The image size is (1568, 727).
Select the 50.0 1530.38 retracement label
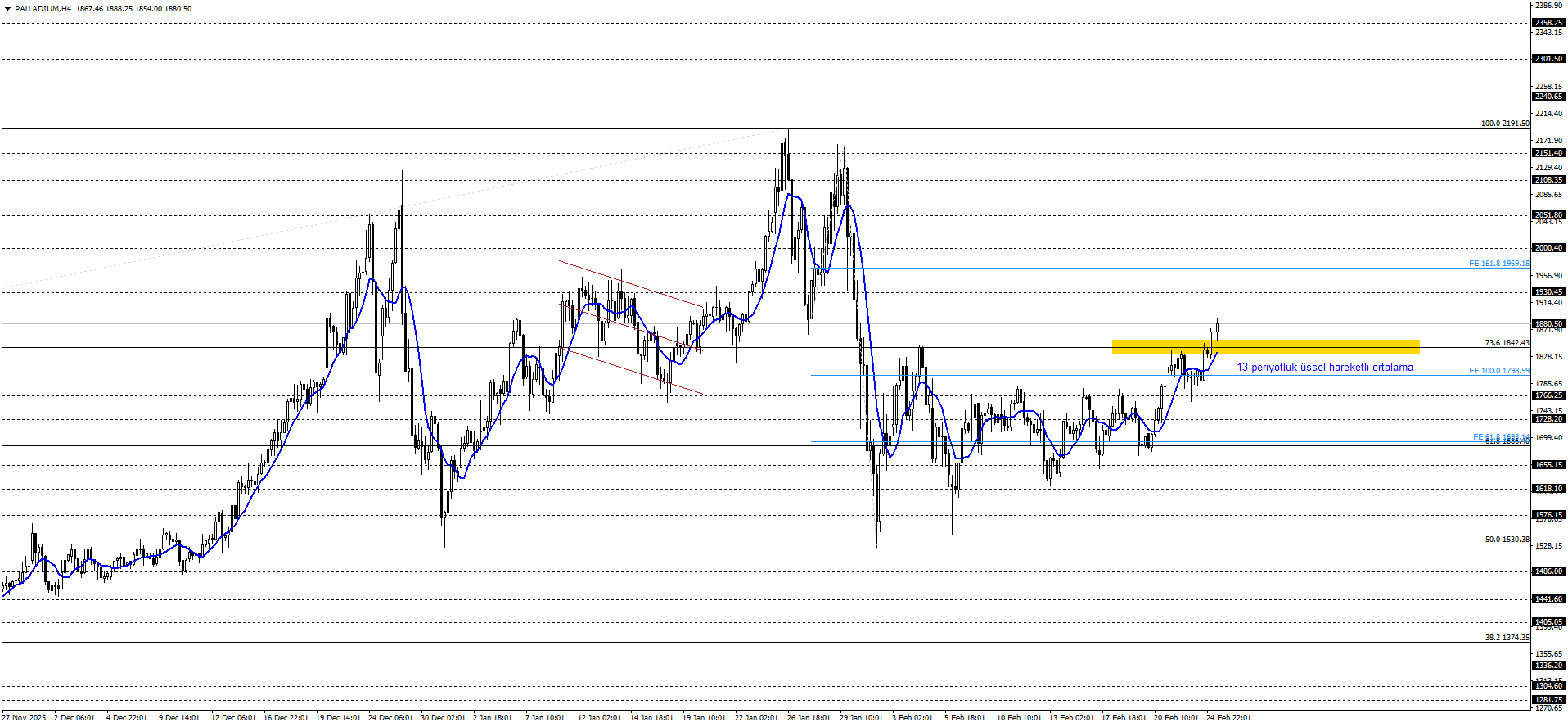click(x=1507, y=540)
